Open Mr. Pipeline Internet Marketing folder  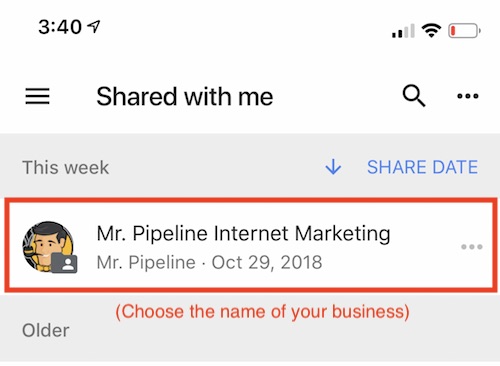[x=251, y=245]
